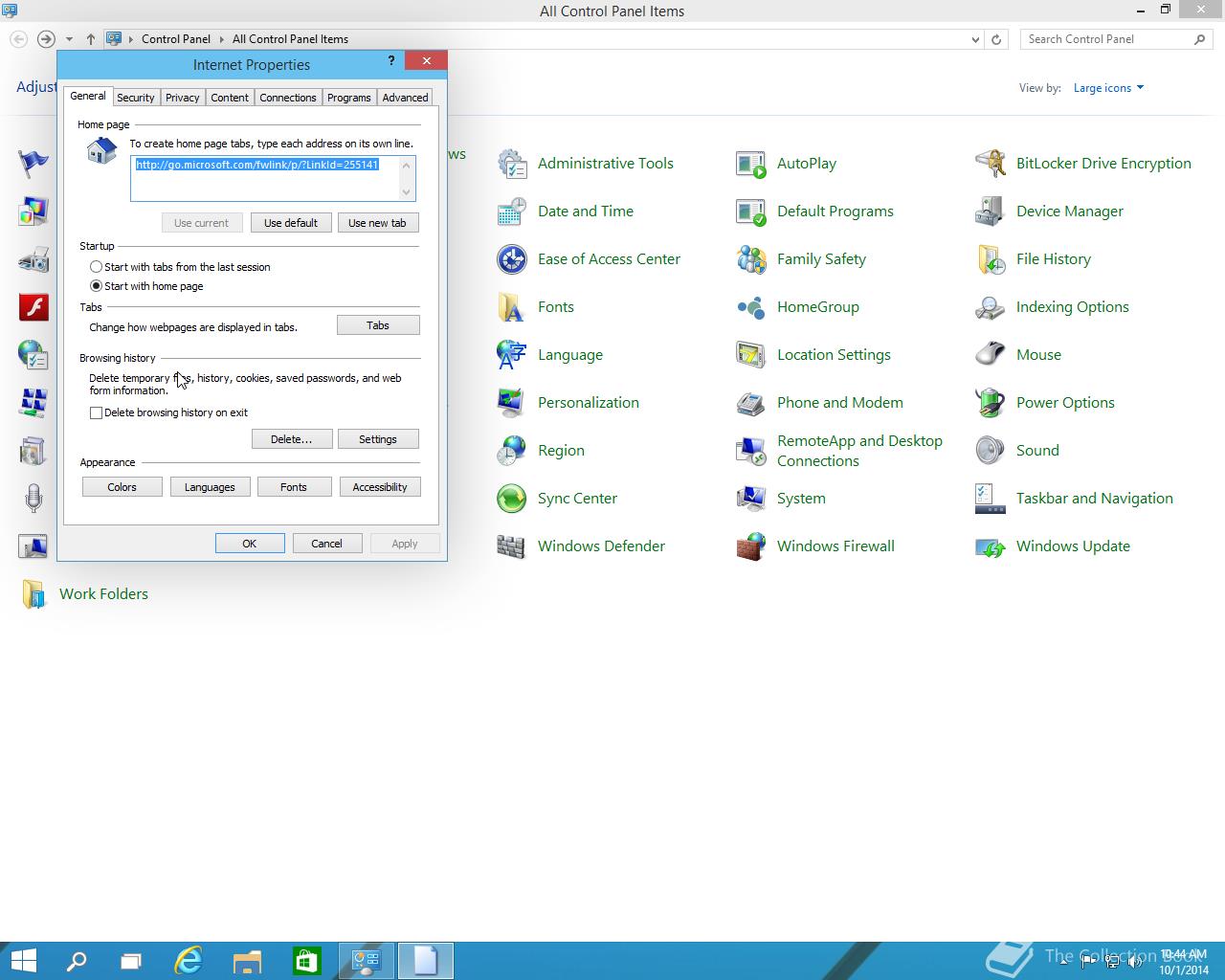Viewport: 1225px width, 980px height.
Task: Click the Use new tab button
Action: (377, 223)
